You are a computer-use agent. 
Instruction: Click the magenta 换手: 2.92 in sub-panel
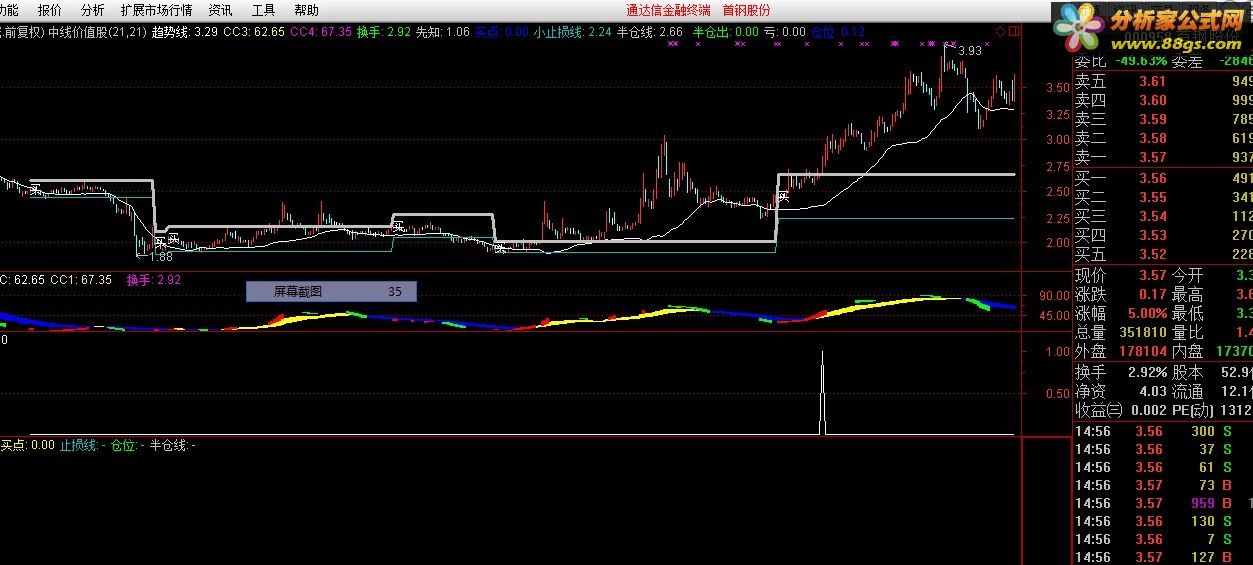[154, 280]
